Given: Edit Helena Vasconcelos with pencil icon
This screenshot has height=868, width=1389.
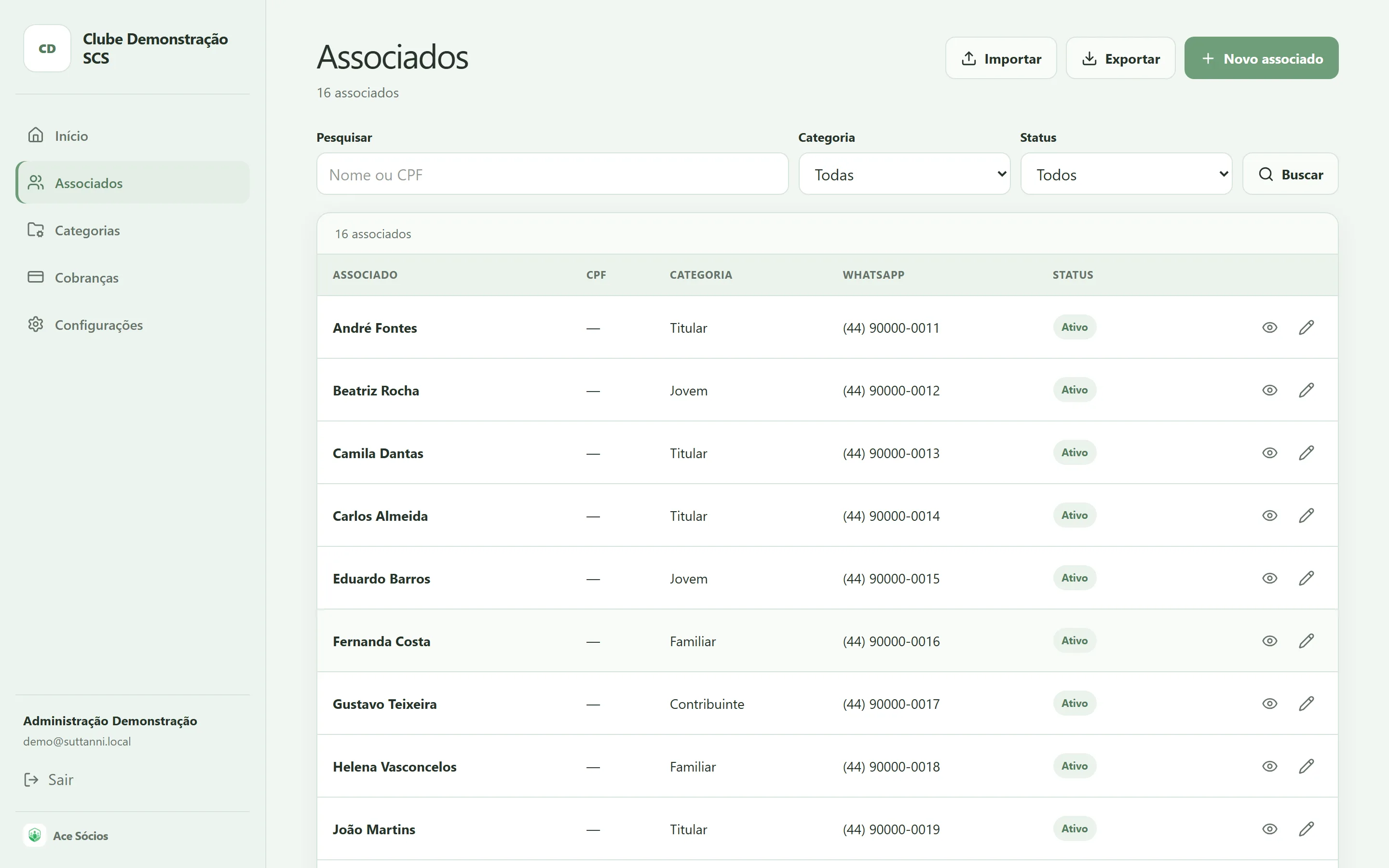Looking at the screenshot, I should (x=1306, y=765).
